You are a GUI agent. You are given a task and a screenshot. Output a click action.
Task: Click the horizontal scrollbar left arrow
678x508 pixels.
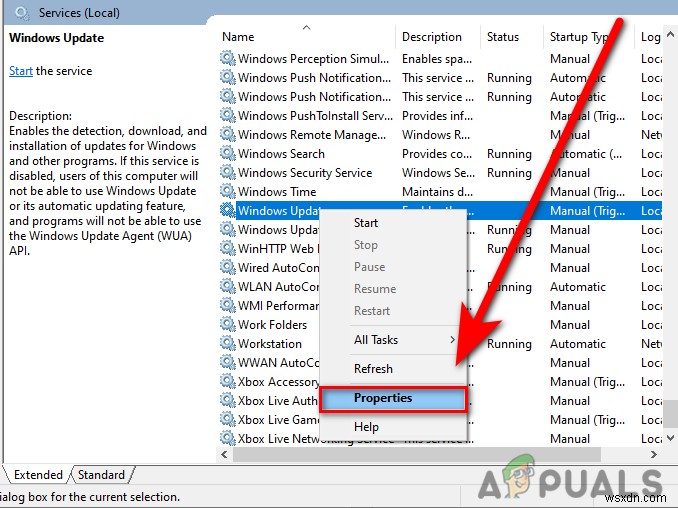coord(224,454)
